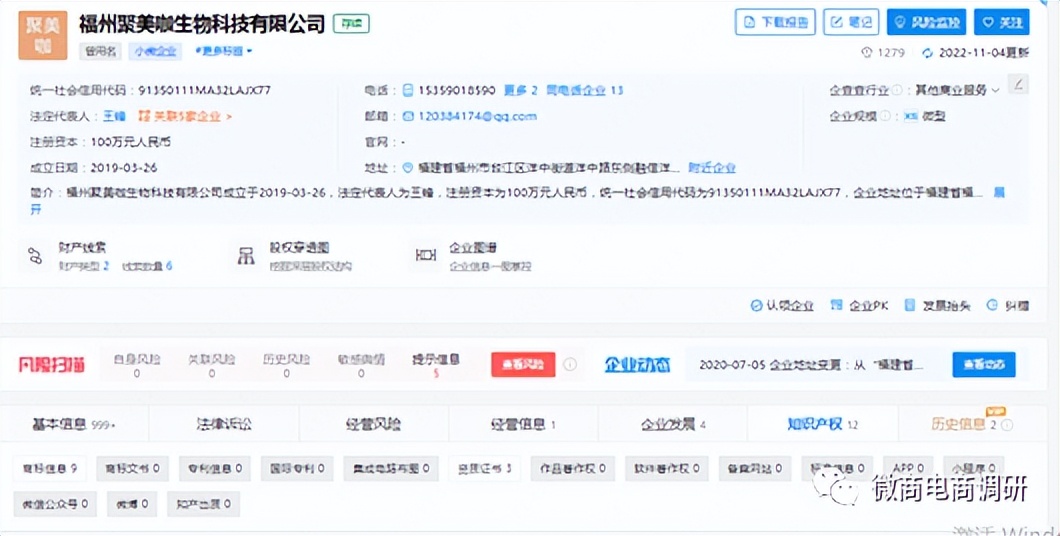The image size is (1060, 536).
Task: Switch to the 基本信息 999+ tab
Action: 74,424
